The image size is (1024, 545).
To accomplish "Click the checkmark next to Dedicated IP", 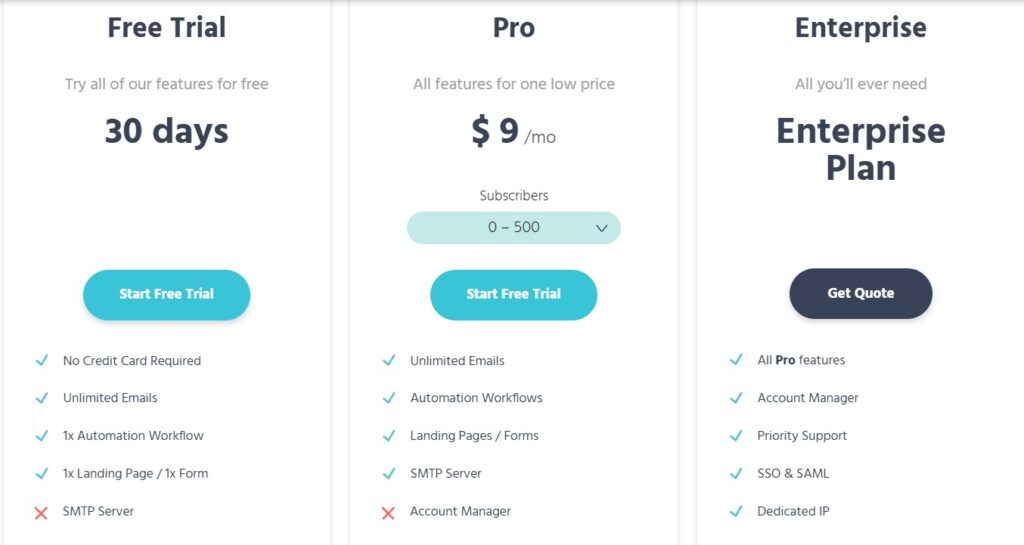I will point(736,511).
